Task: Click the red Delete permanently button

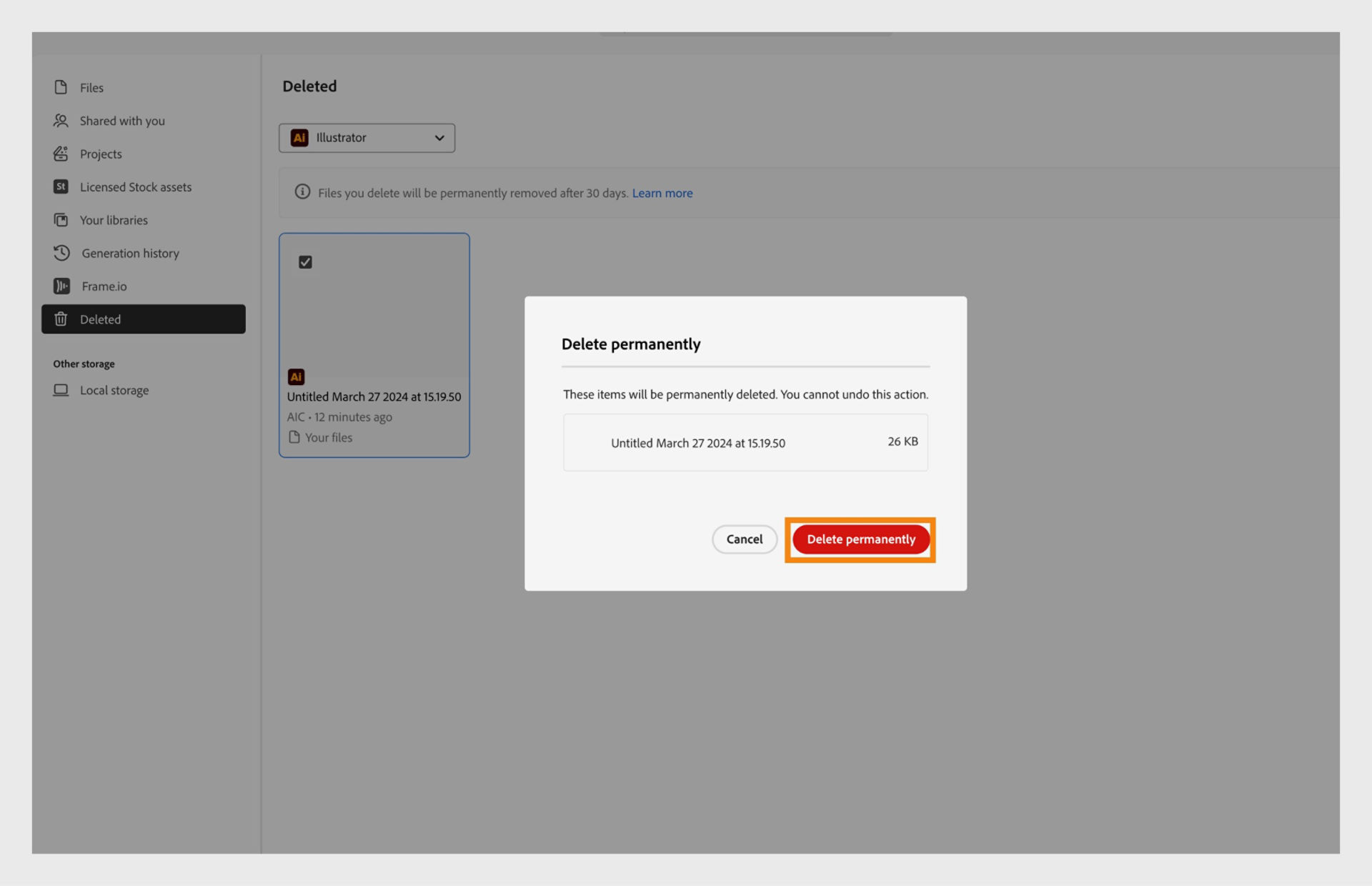Action: click(860, 539)
